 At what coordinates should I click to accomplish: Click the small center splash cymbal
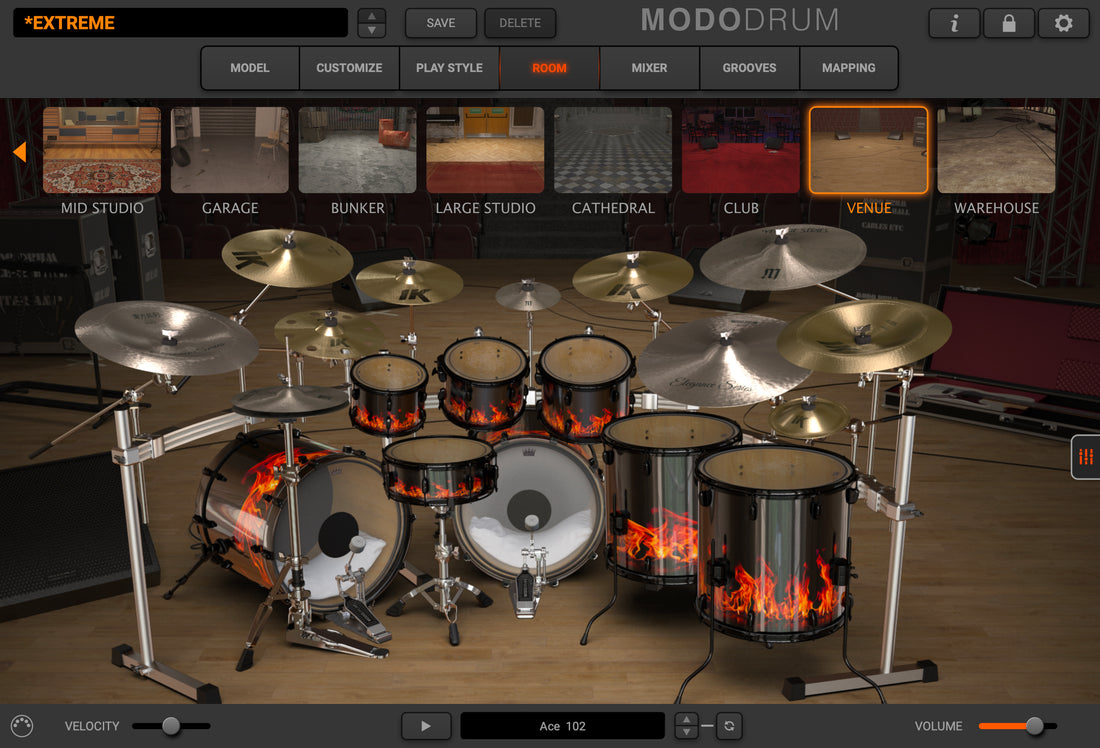528,295
